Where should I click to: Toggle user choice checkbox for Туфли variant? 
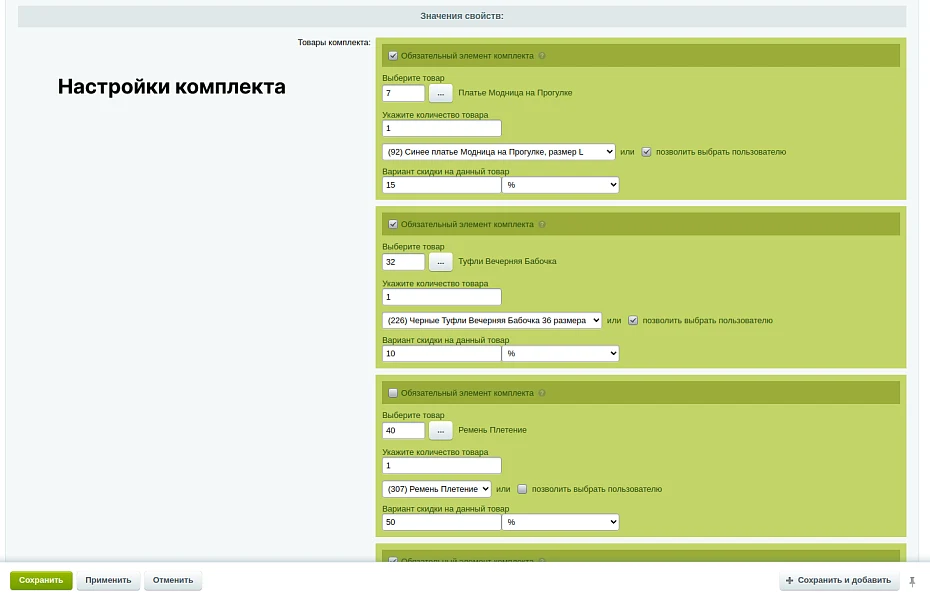[633, 321]
